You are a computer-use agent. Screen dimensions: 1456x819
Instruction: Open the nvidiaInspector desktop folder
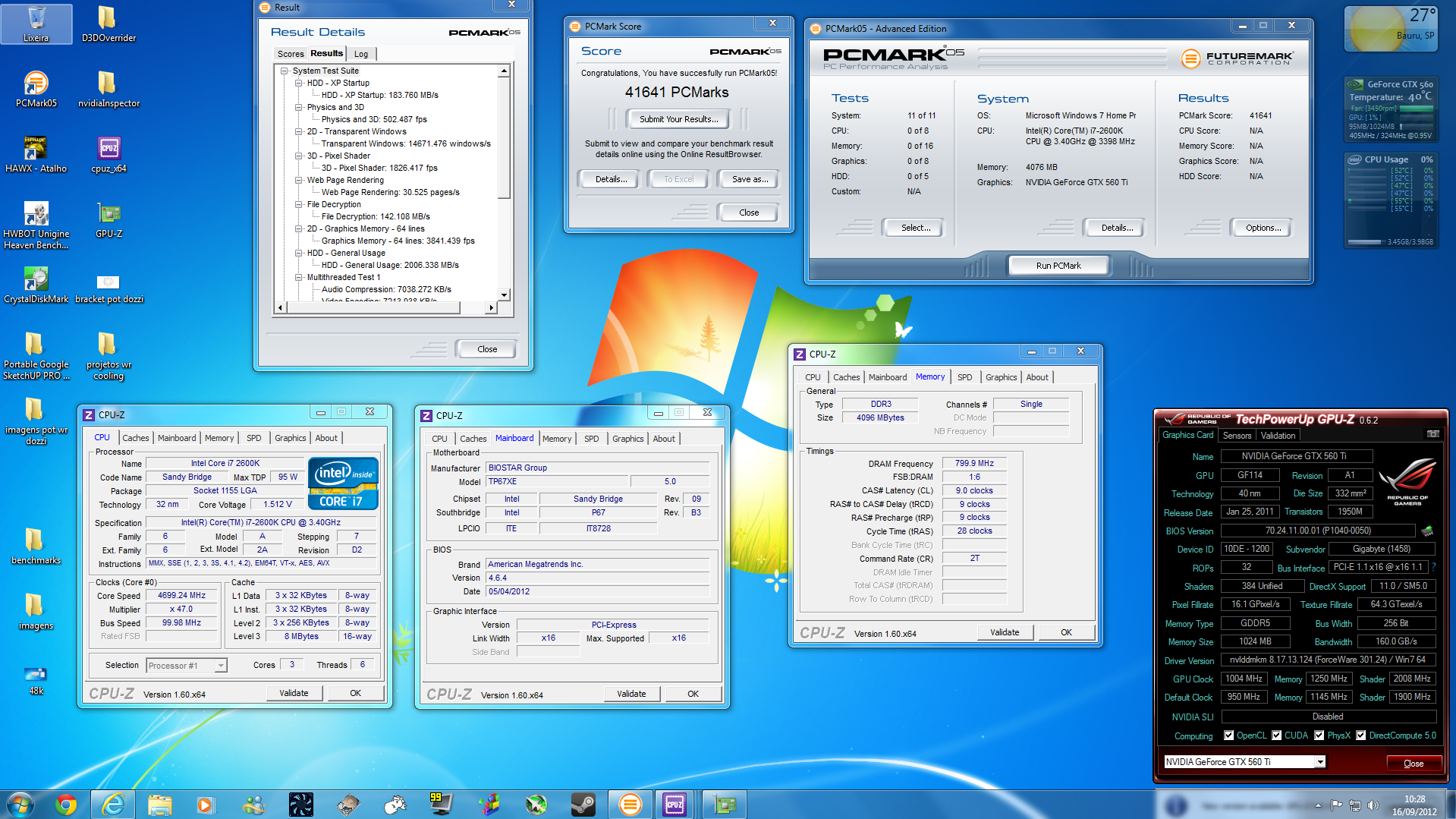(108, 89)
